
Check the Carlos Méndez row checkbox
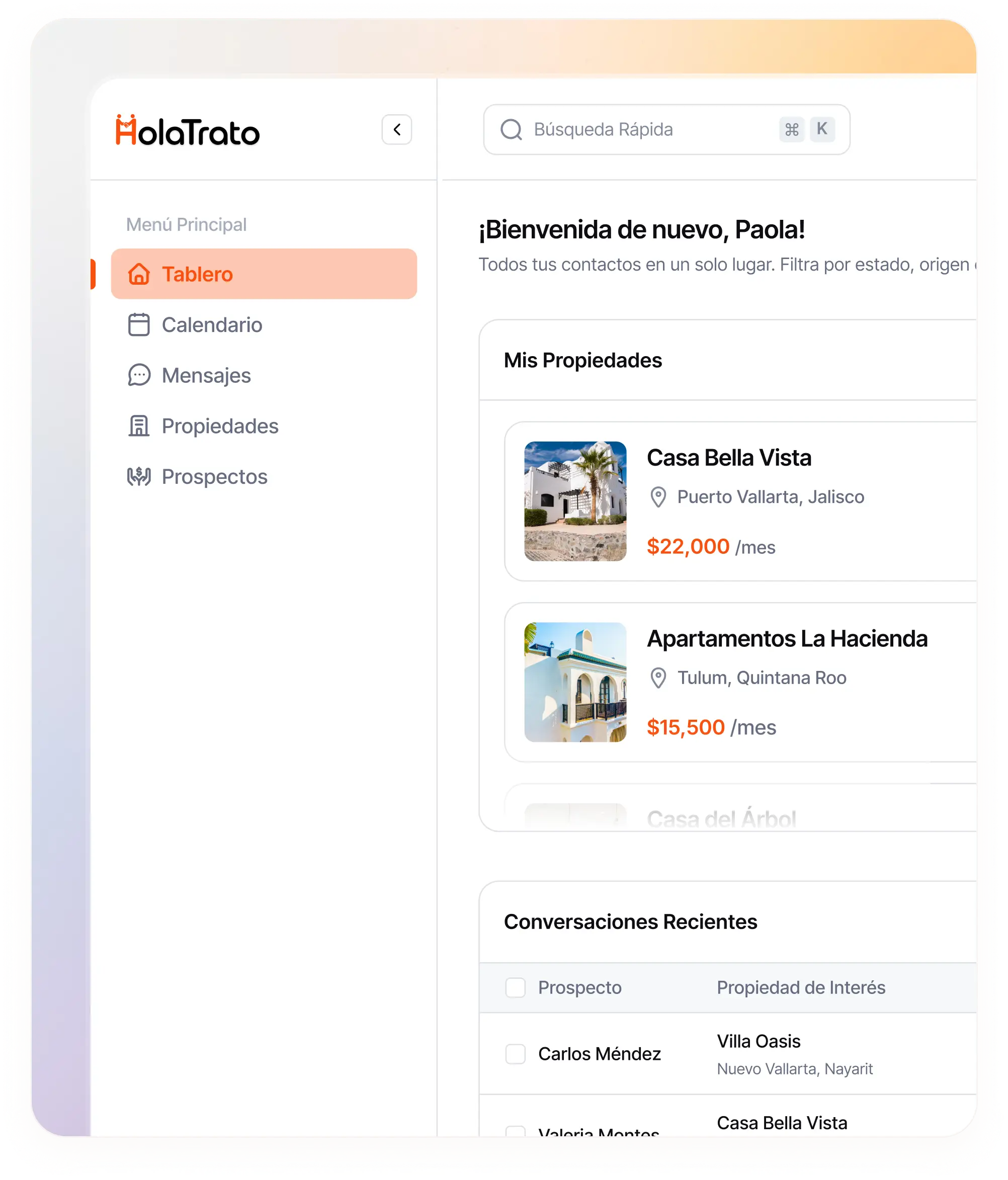[516, 1054]
